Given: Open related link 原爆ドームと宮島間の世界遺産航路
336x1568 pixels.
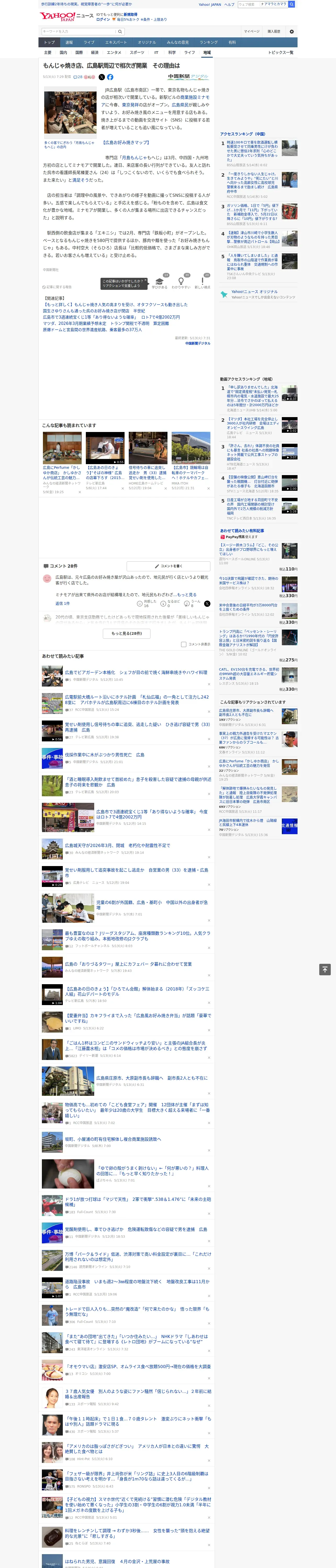Looking at the screenshot, I should coord(92,330).
